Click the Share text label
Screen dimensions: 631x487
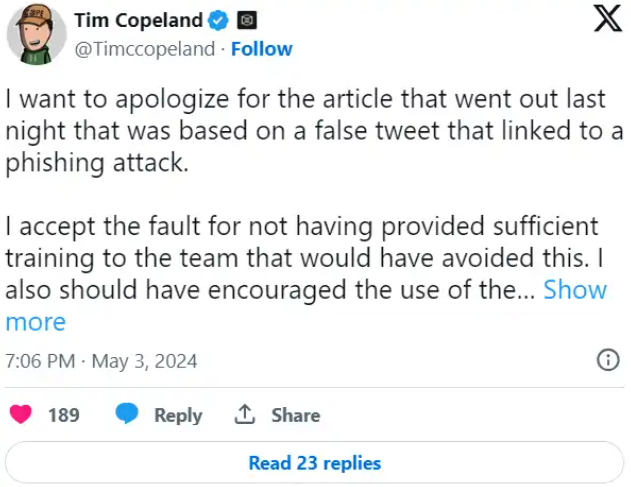(x=295, y=415)
